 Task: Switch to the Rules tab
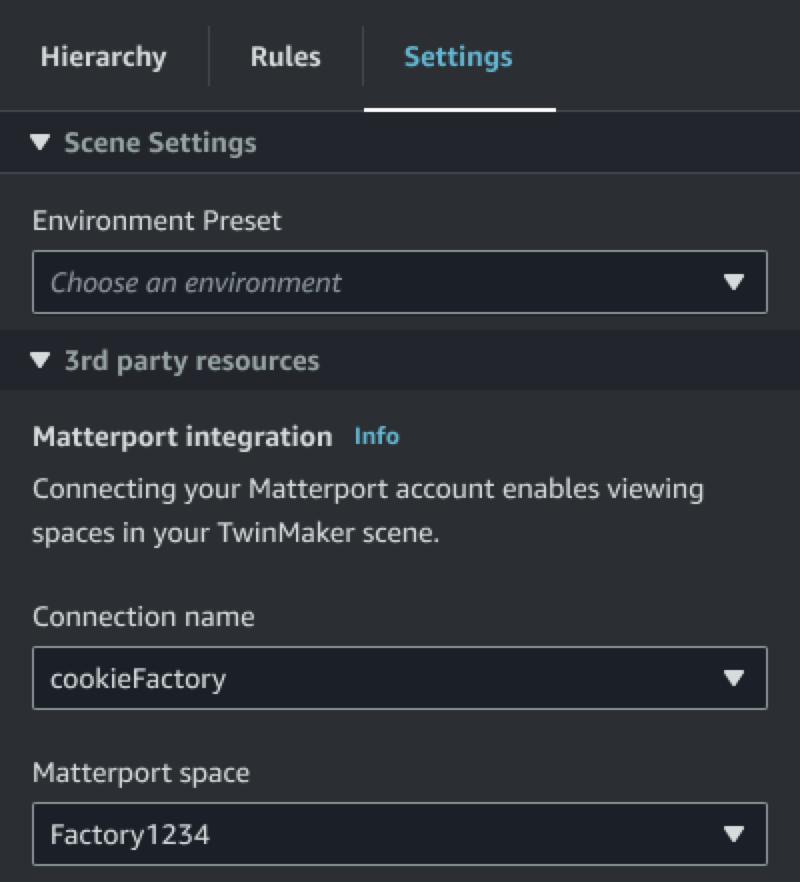pos(284,57)
